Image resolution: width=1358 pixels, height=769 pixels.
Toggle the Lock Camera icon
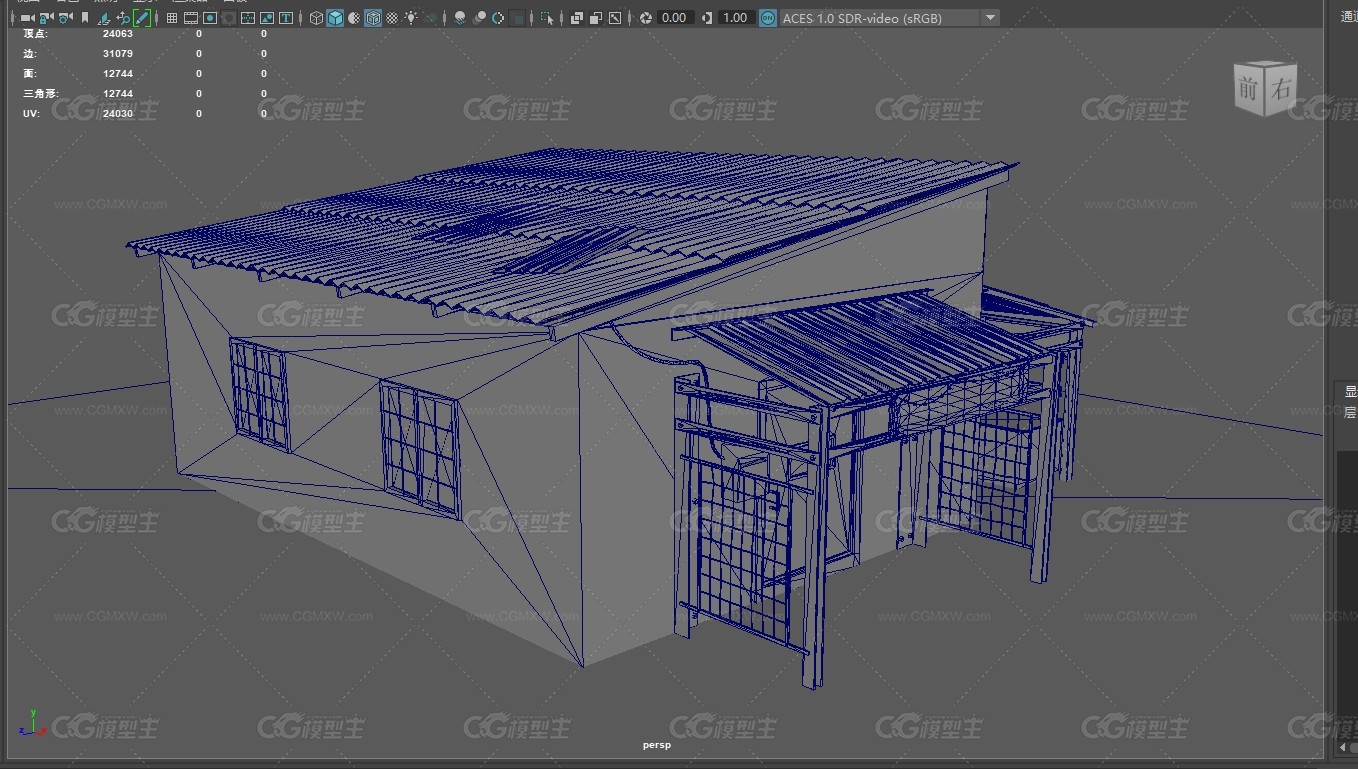click(x=46, y=18)
